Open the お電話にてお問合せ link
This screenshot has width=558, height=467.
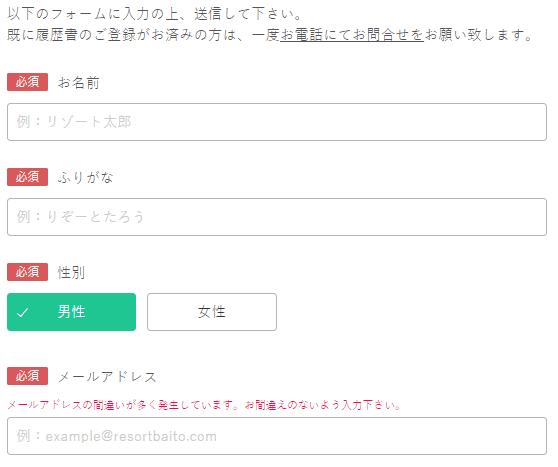pyautogui.click(x=352, y=35)
